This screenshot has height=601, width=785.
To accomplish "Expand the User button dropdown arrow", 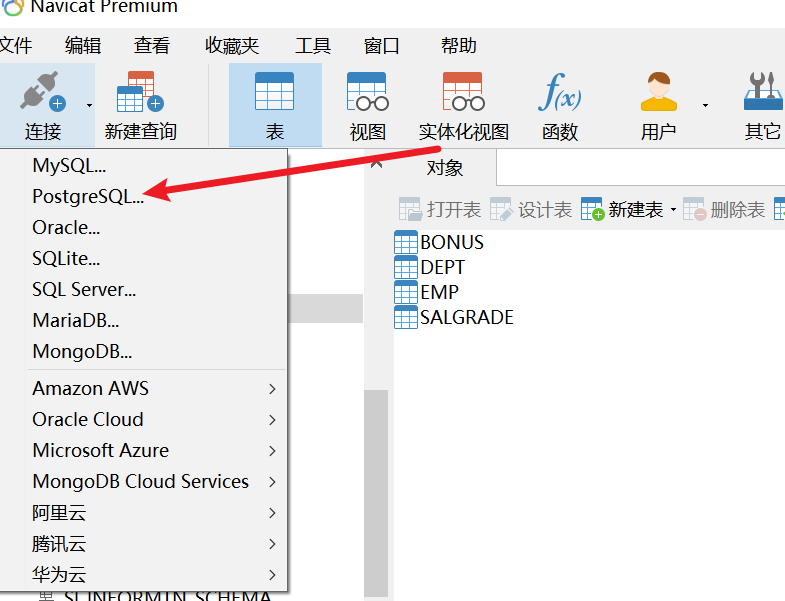I will coord(705,105).
